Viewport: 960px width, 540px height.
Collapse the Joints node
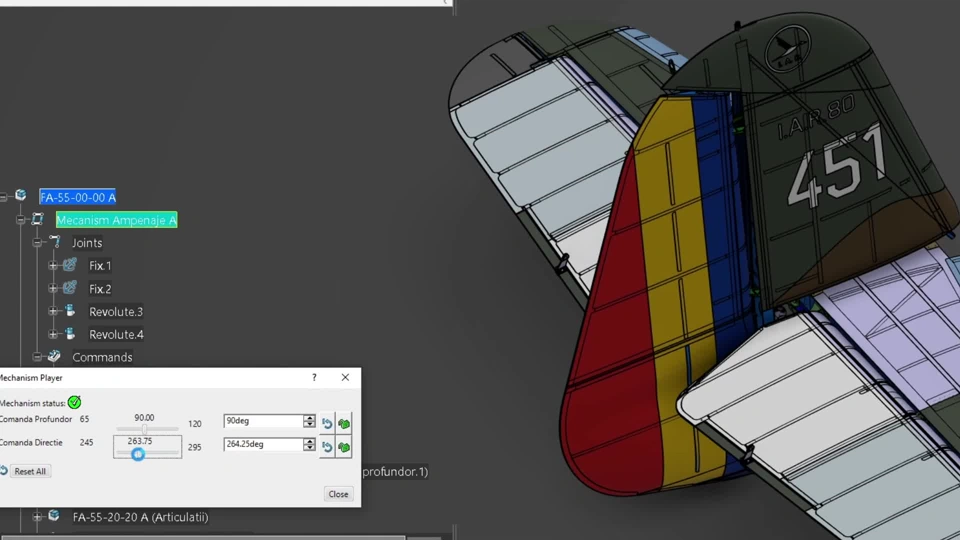pos(37,242)
